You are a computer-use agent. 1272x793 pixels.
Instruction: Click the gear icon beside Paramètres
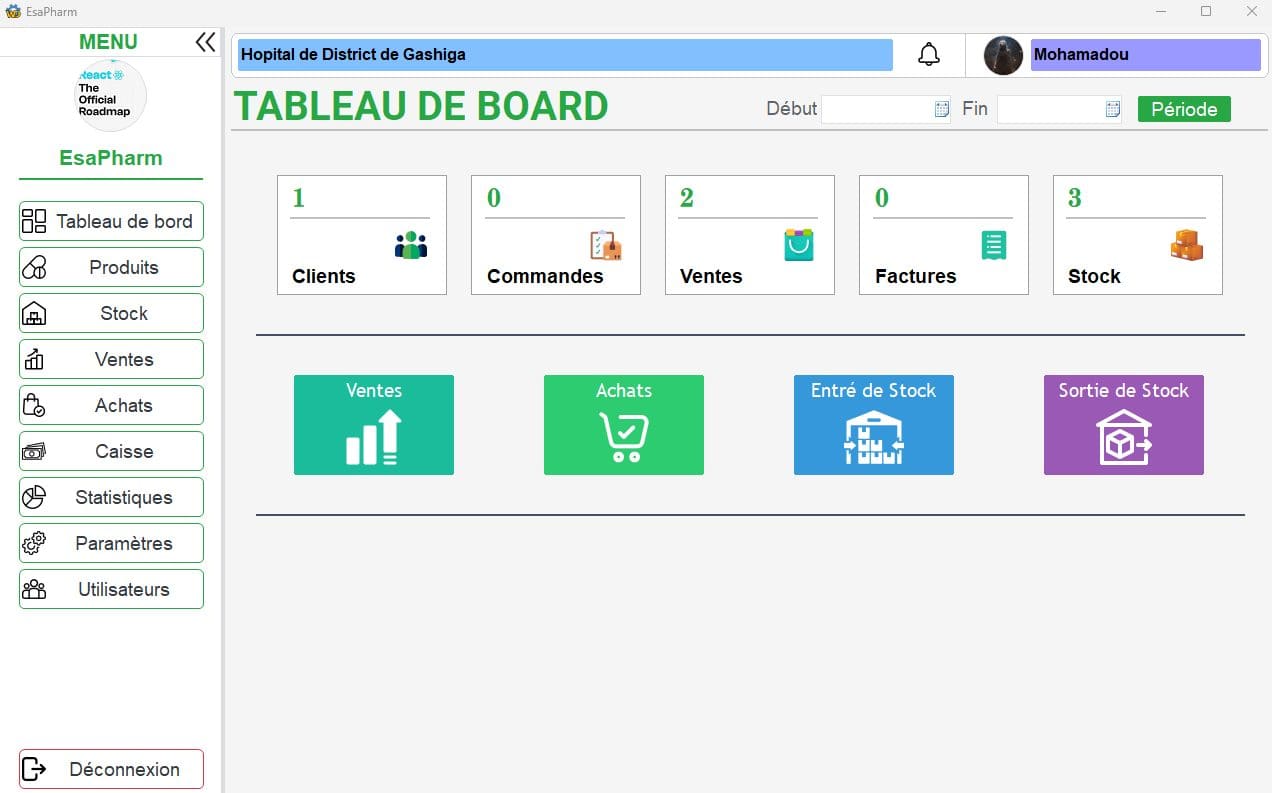[x=34, y=543]
